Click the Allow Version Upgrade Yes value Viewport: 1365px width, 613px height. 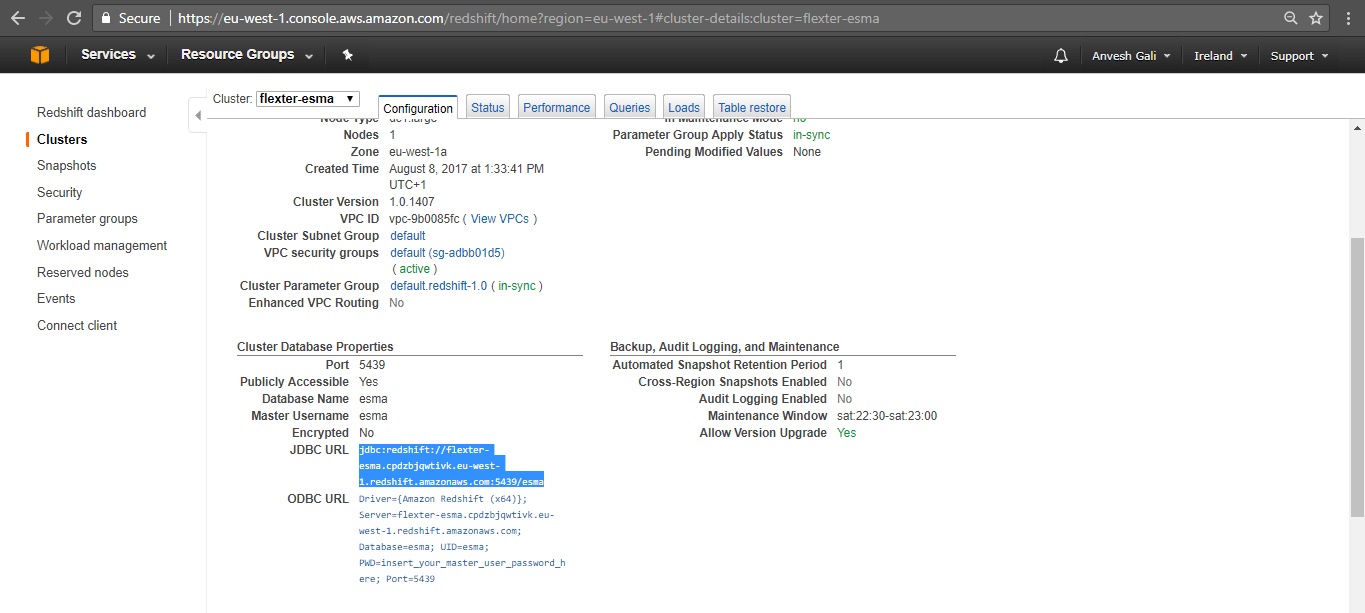point(847,433)
